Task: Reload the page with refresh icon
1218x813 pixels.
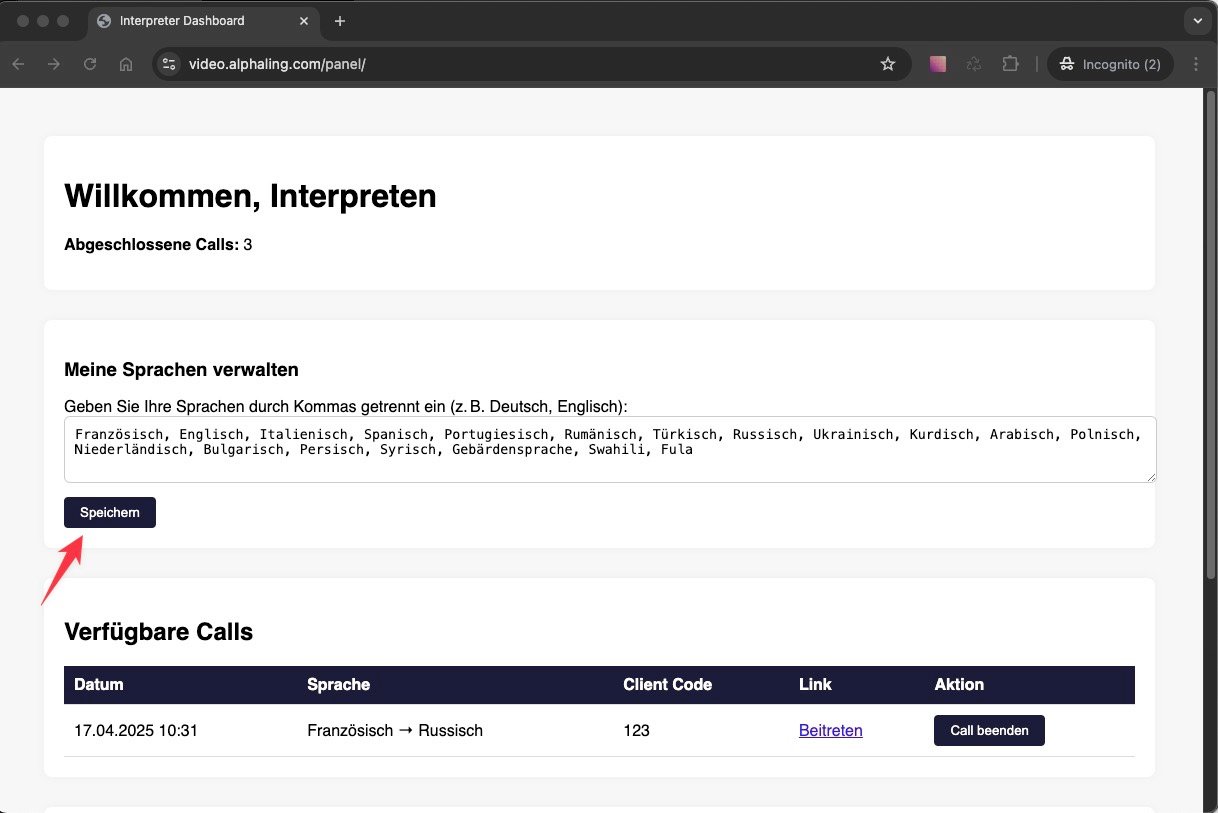Action: pos(90,64)
